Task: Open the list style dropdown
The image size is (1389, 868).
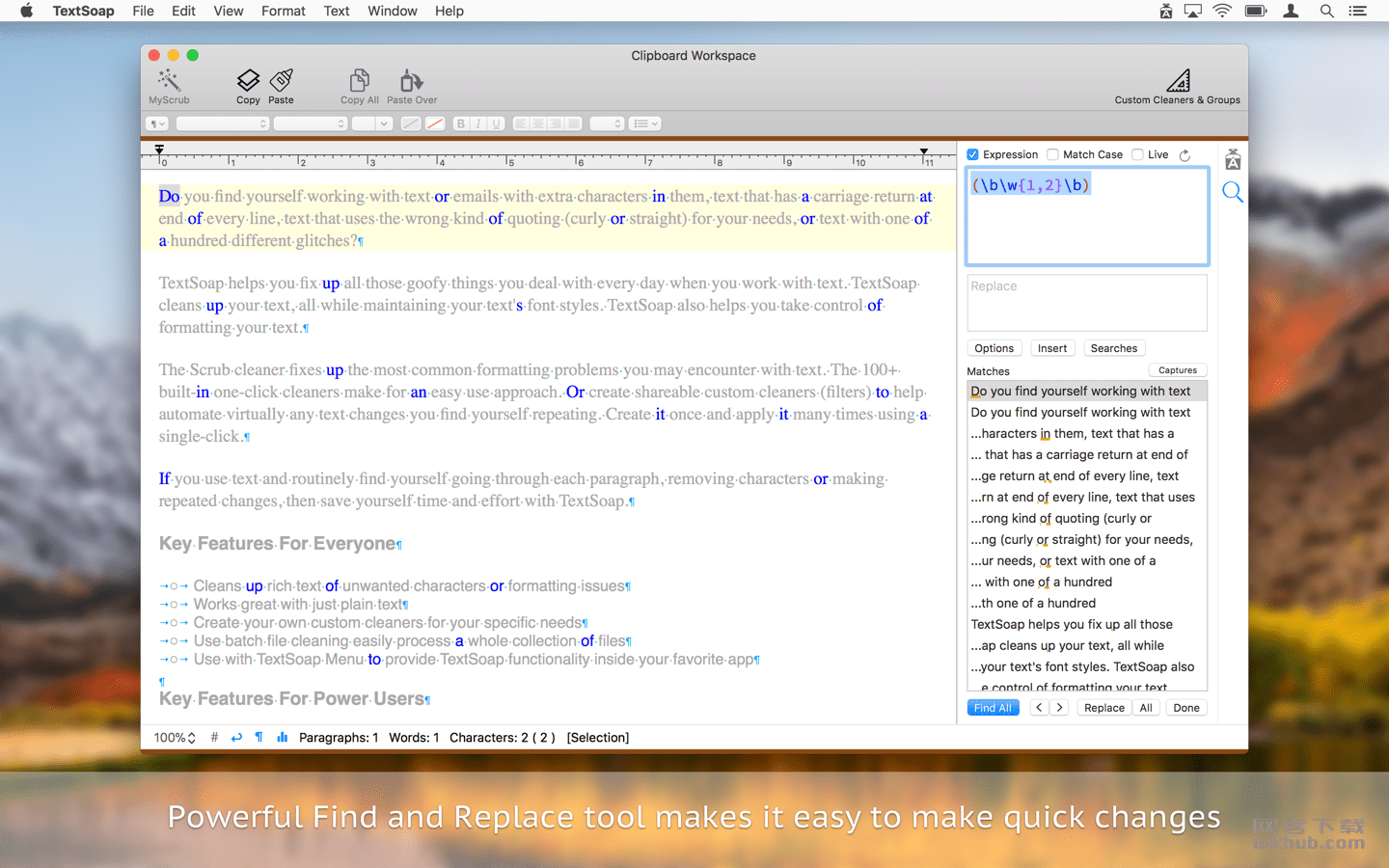Action: pos(645,123)
